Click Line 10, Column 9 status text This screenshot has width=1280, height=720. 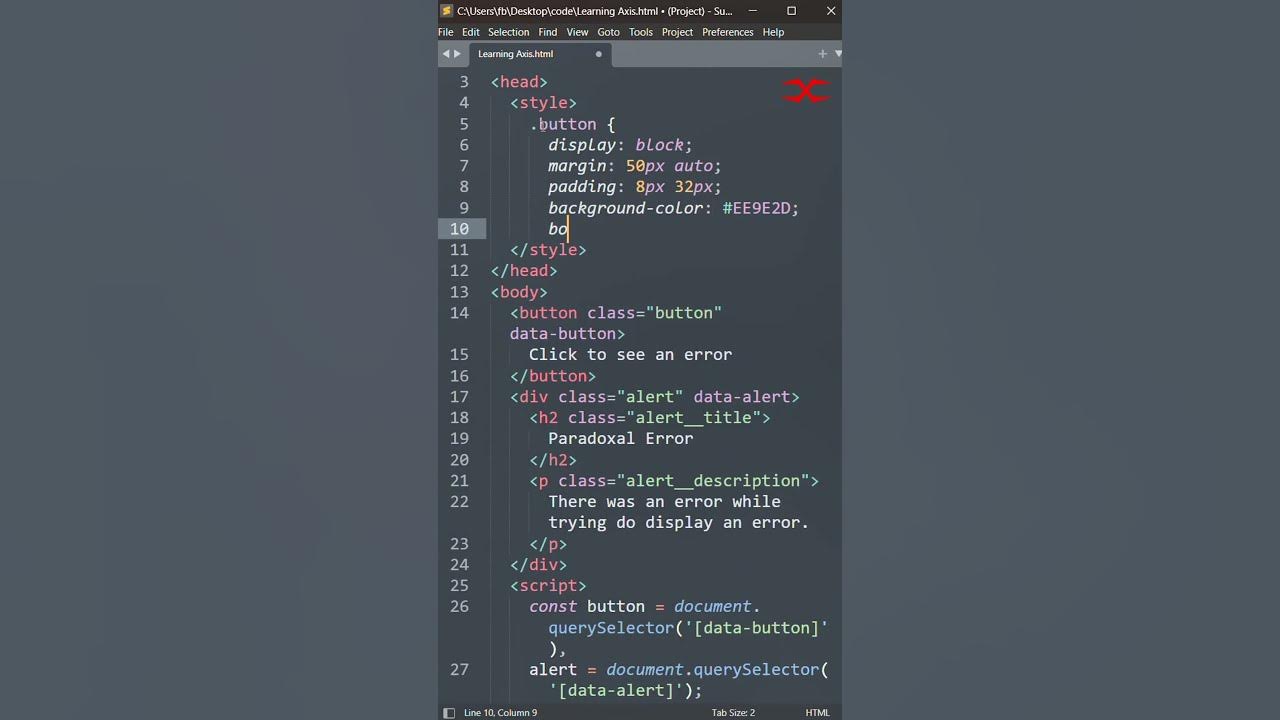point(500,713)
